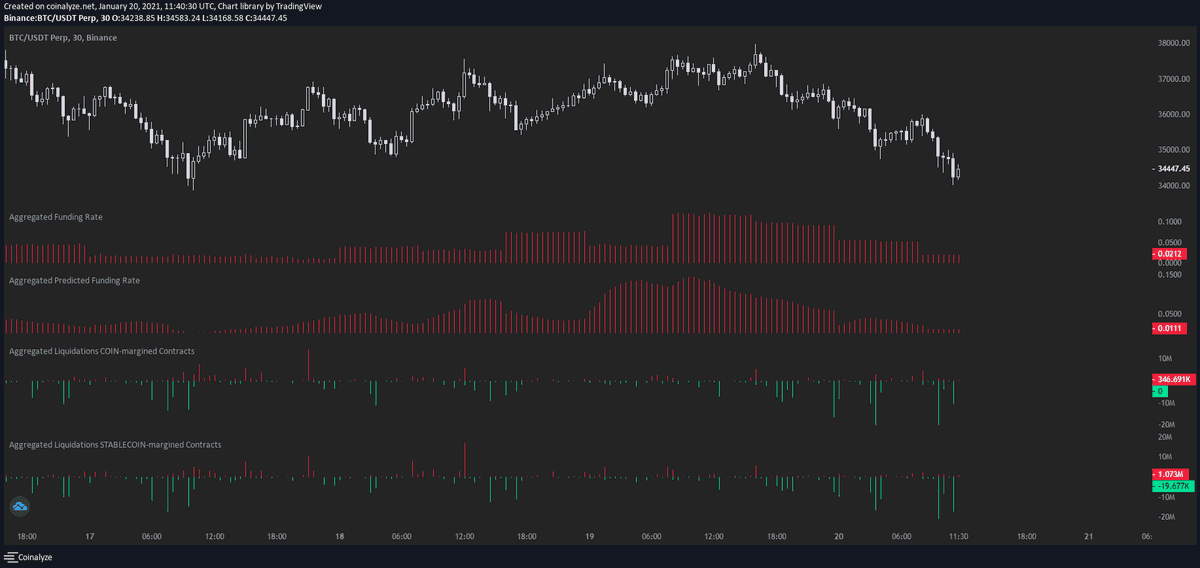The width and height of the screenshot is (1200, 568).
Task: Click date 21 on the time axis
Action: 1089,537
